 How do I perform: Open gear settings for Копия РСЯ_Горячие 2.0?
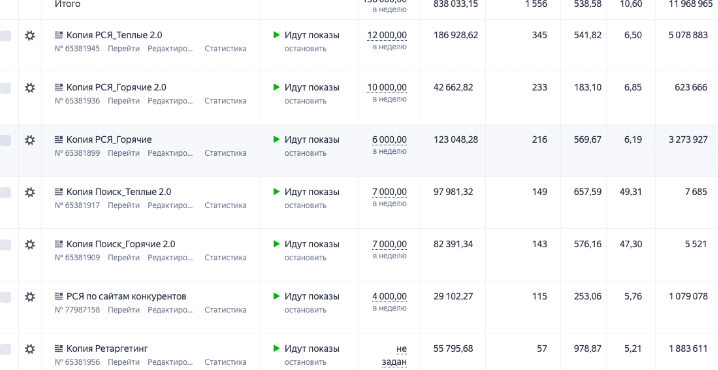[30, 87]
